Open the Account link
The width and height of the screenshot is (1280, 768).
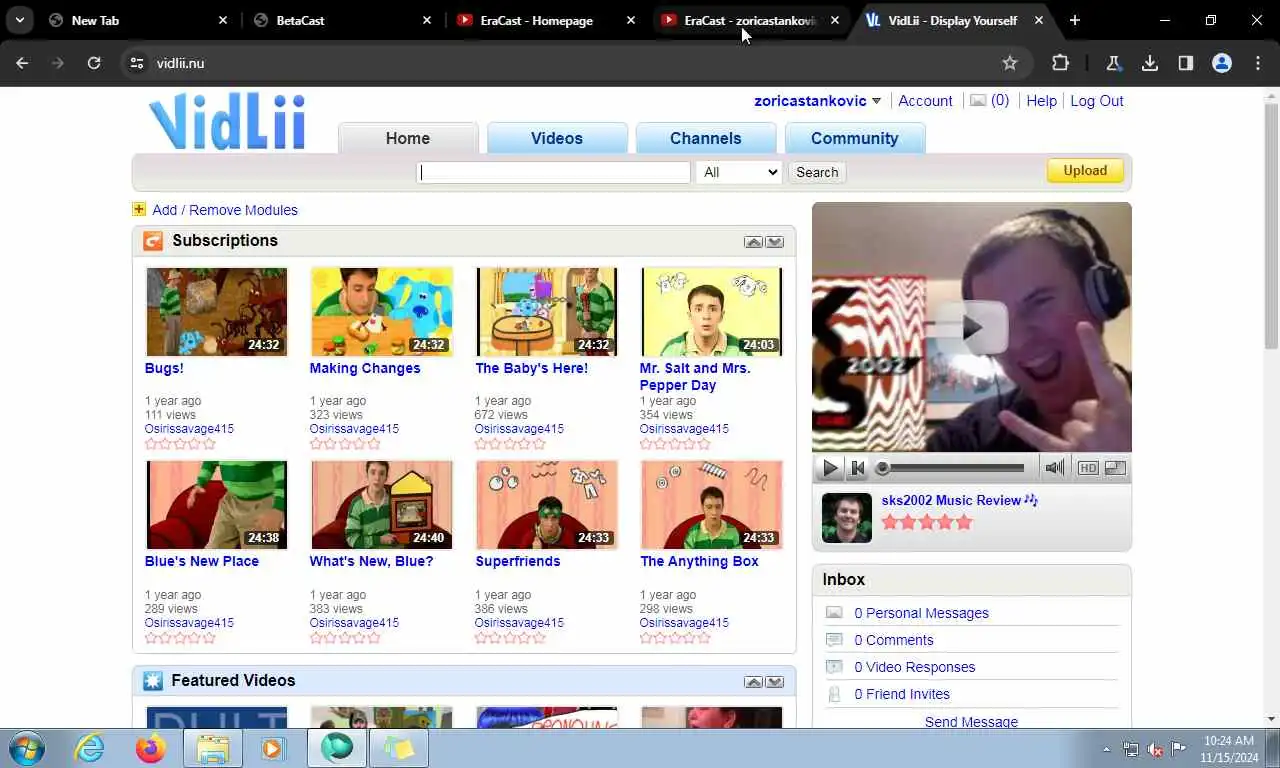pos(925,101)
